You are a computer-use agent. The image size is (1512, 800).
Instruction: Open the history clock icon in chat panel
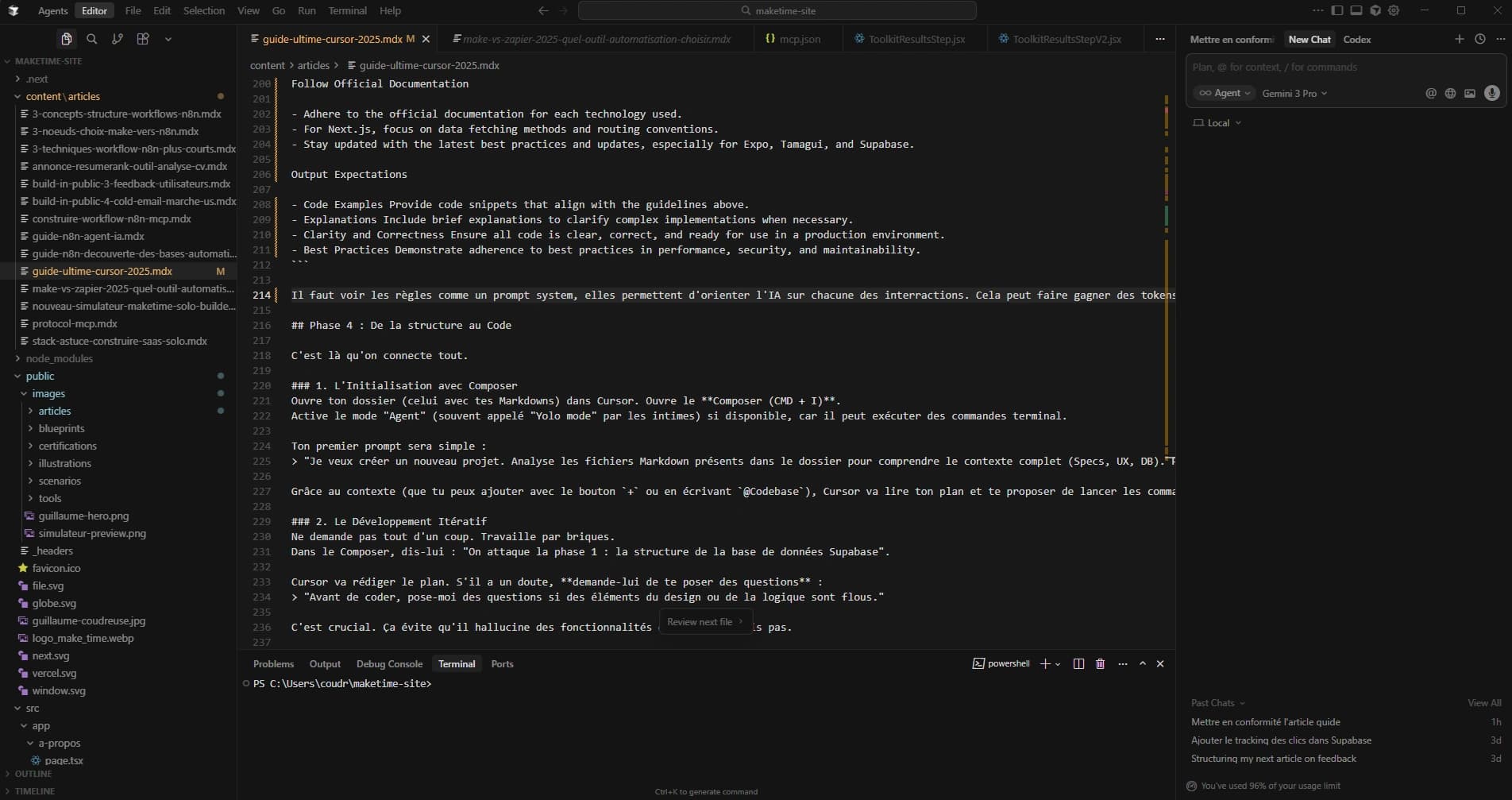pos(1479,39)
